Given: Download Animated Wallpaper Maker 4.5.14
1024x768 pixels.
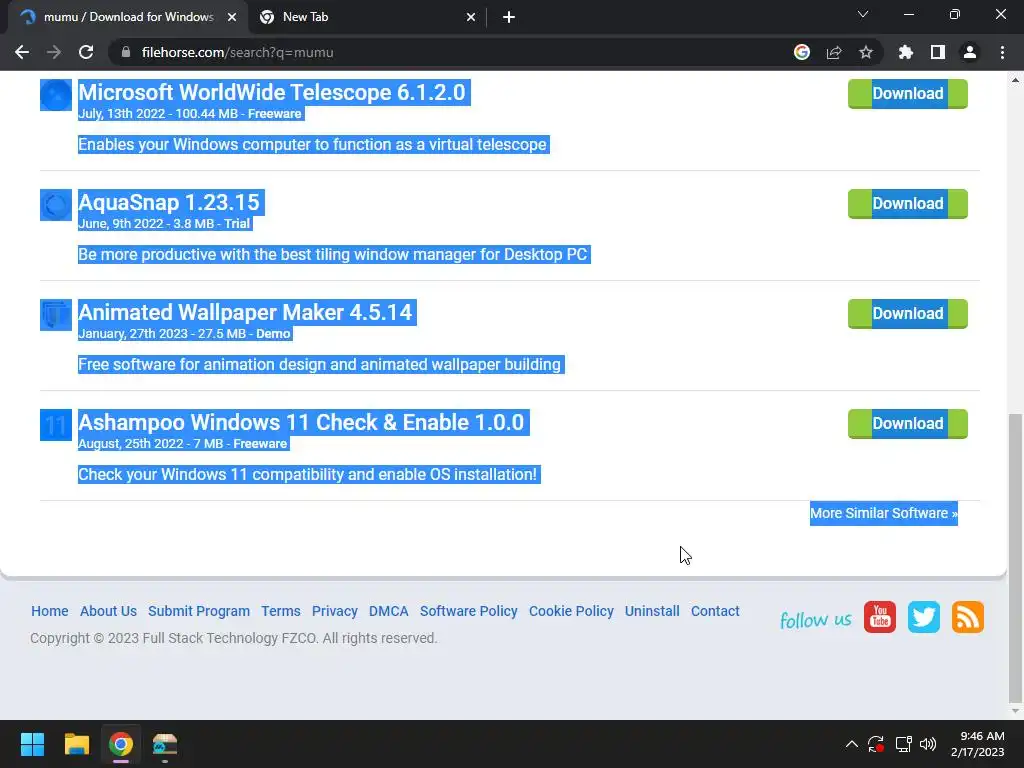Looking at the screenshot, I should tap(908, 313).
